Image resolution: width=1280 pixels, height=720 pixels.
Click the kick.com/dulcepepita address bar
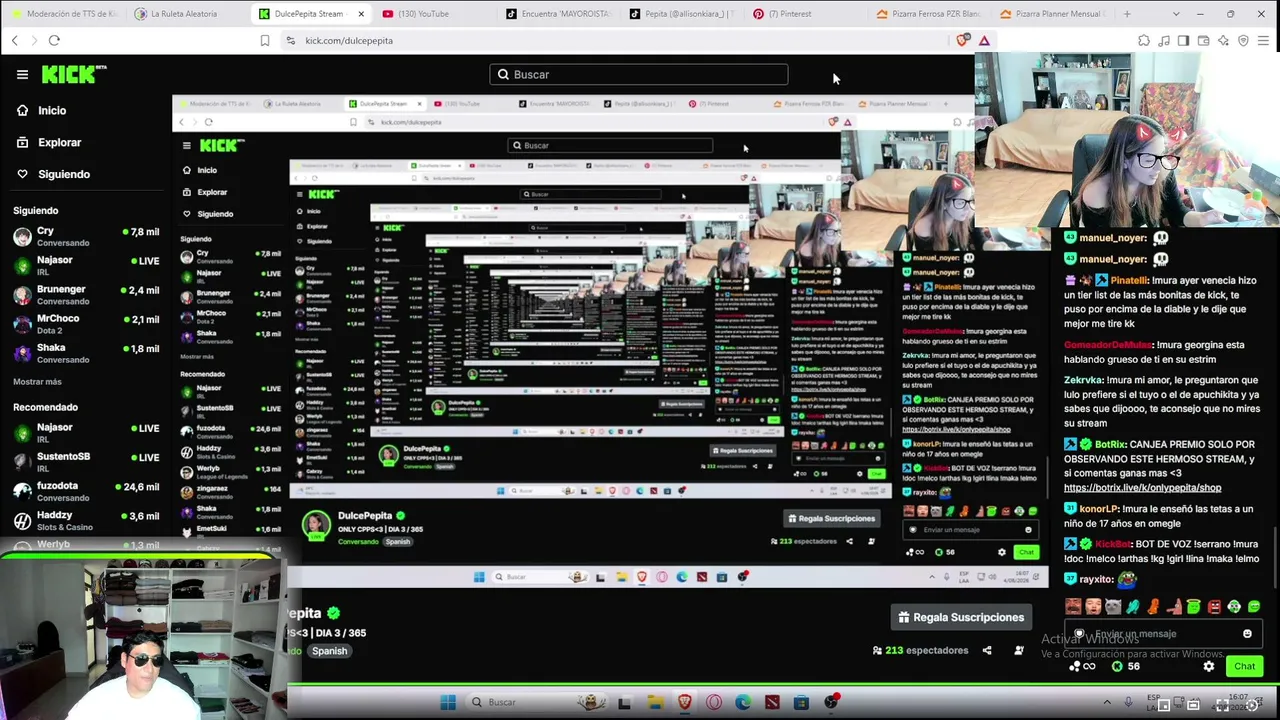click(x=620, y=40)
